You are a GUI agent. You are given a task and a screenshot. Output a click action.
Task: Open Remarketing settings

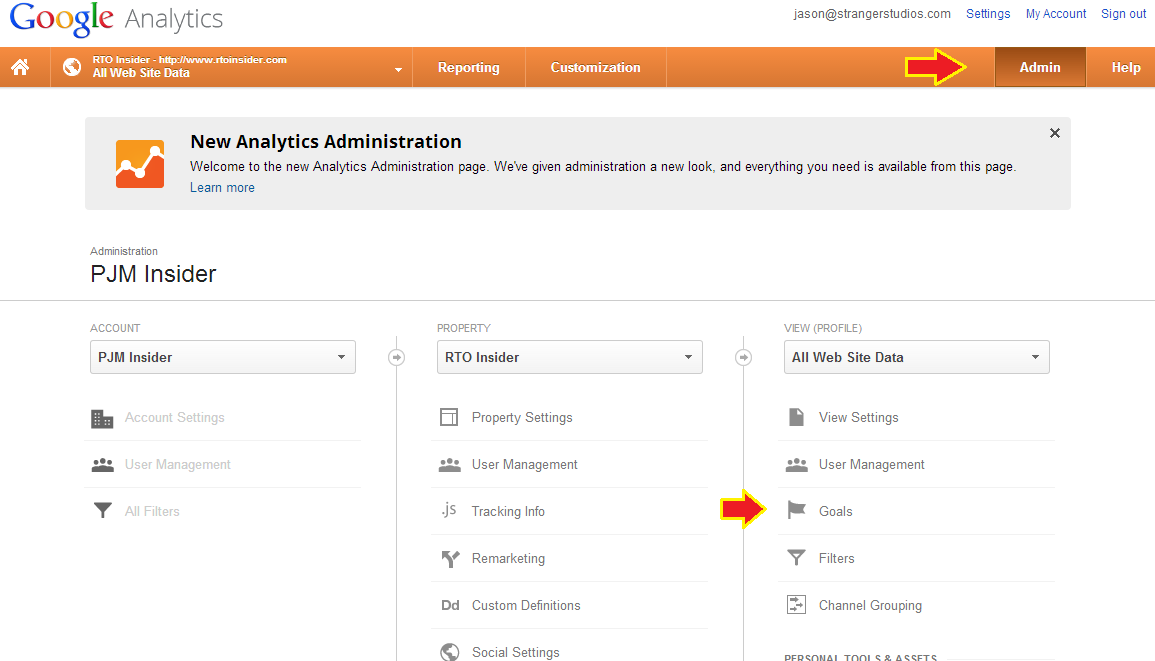click(508, 559)
